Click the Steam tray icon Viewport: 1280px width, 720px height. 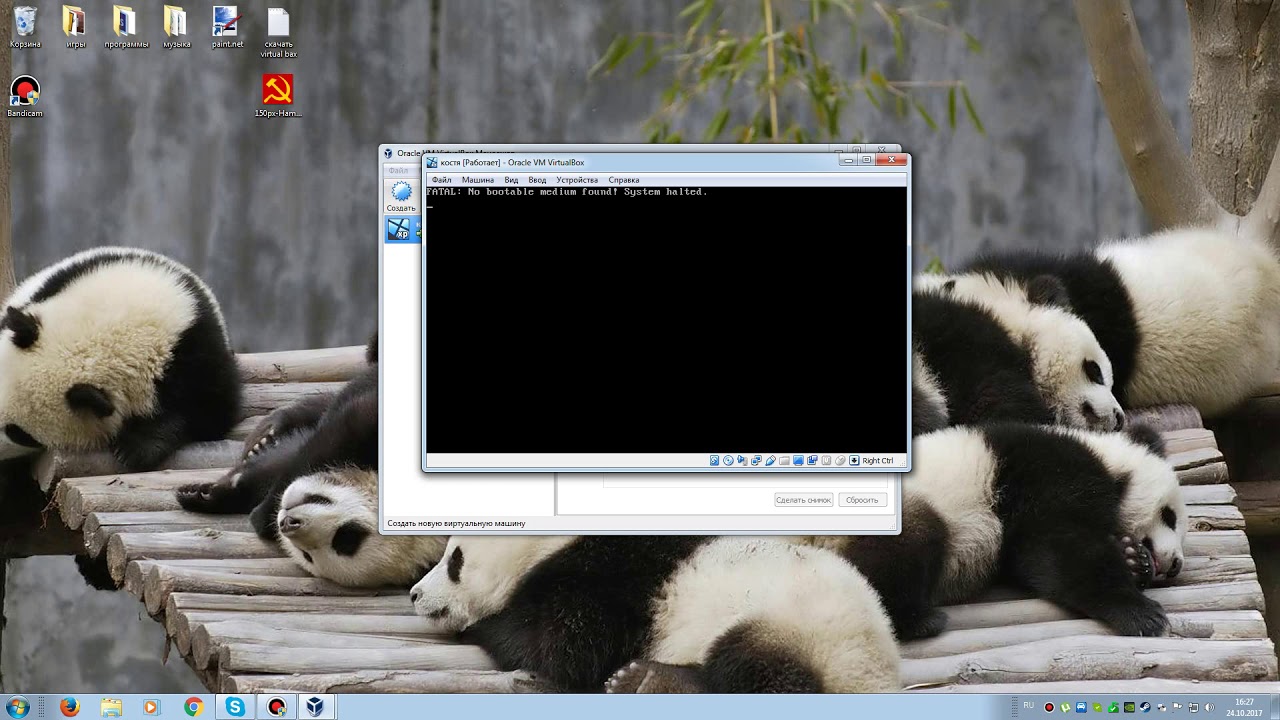pyautogui.click(x=1145, y=707)
